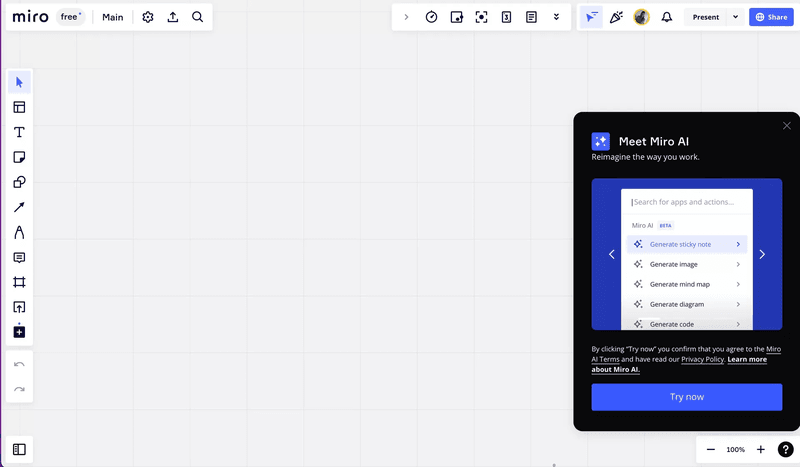Select the Pen tool
Viewport: 800px width, 467px height.
pyautogui.click(x=19, y=232)
